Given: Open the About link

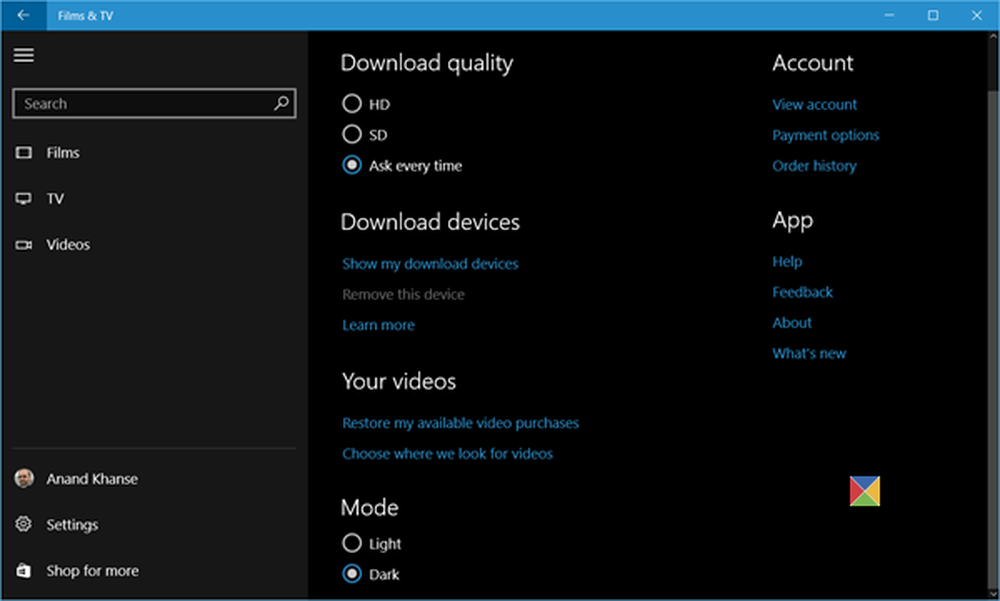Looking at the screenshot, I should pyautogui.click(x=791, y=322).
